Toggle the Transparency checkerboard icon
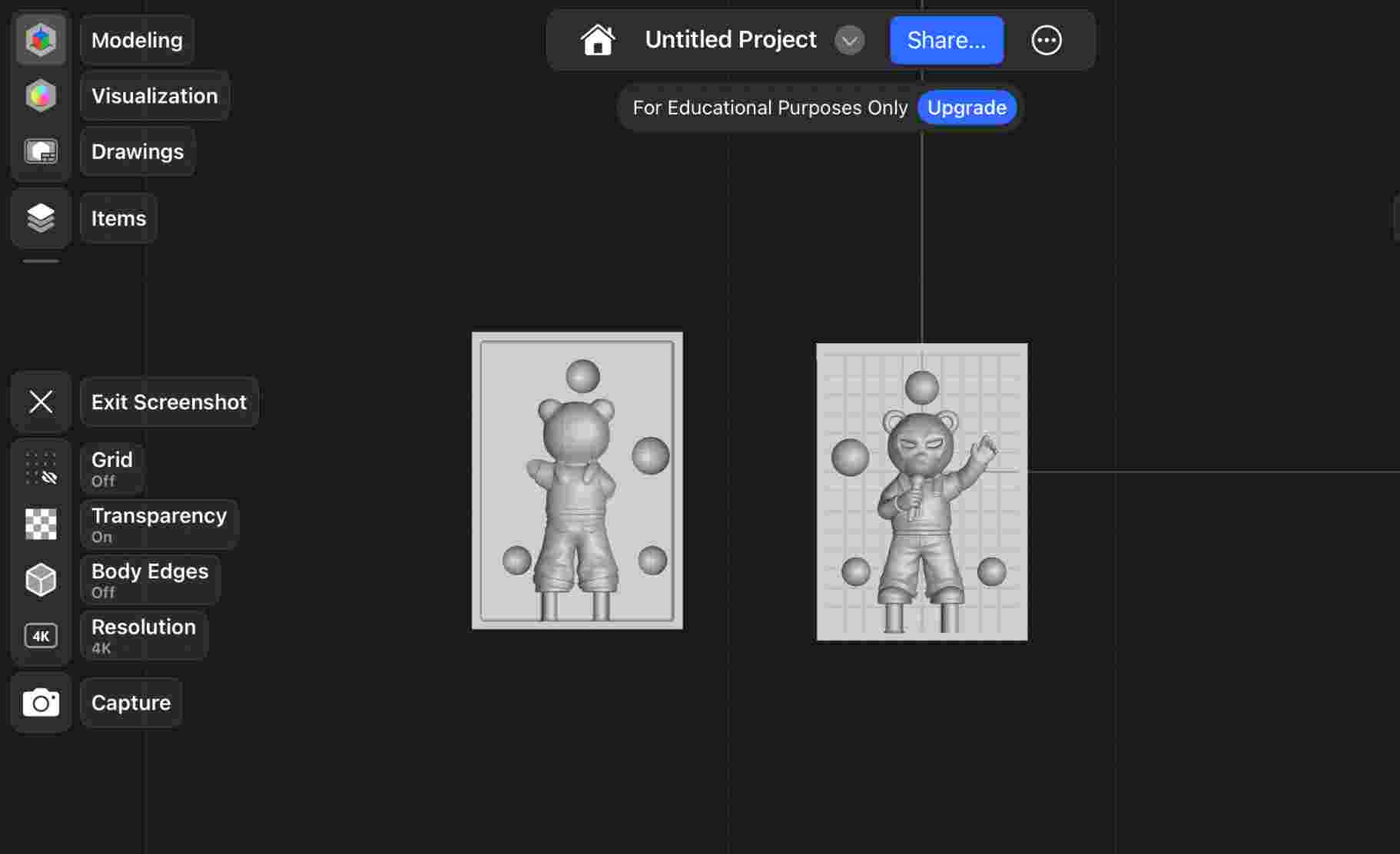1400x854 pixels. (41, 525)
